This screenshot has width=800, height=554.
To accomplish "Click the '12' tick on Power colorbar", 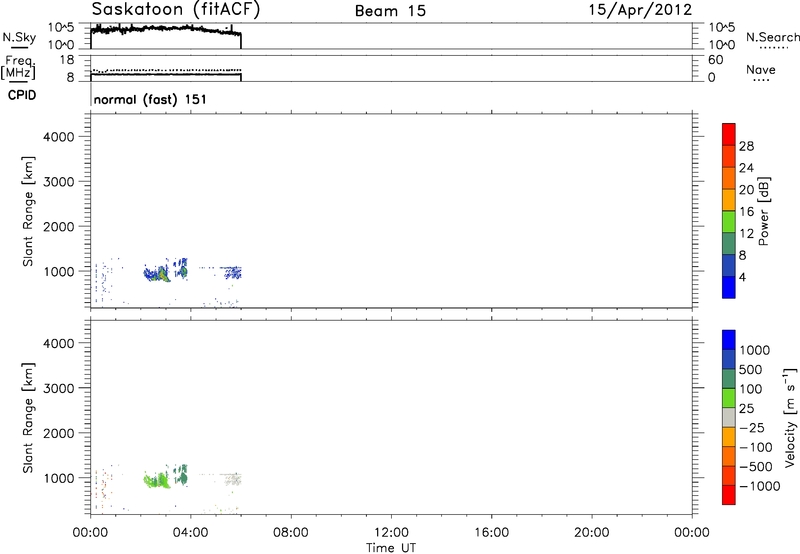I will pos(746,234).
